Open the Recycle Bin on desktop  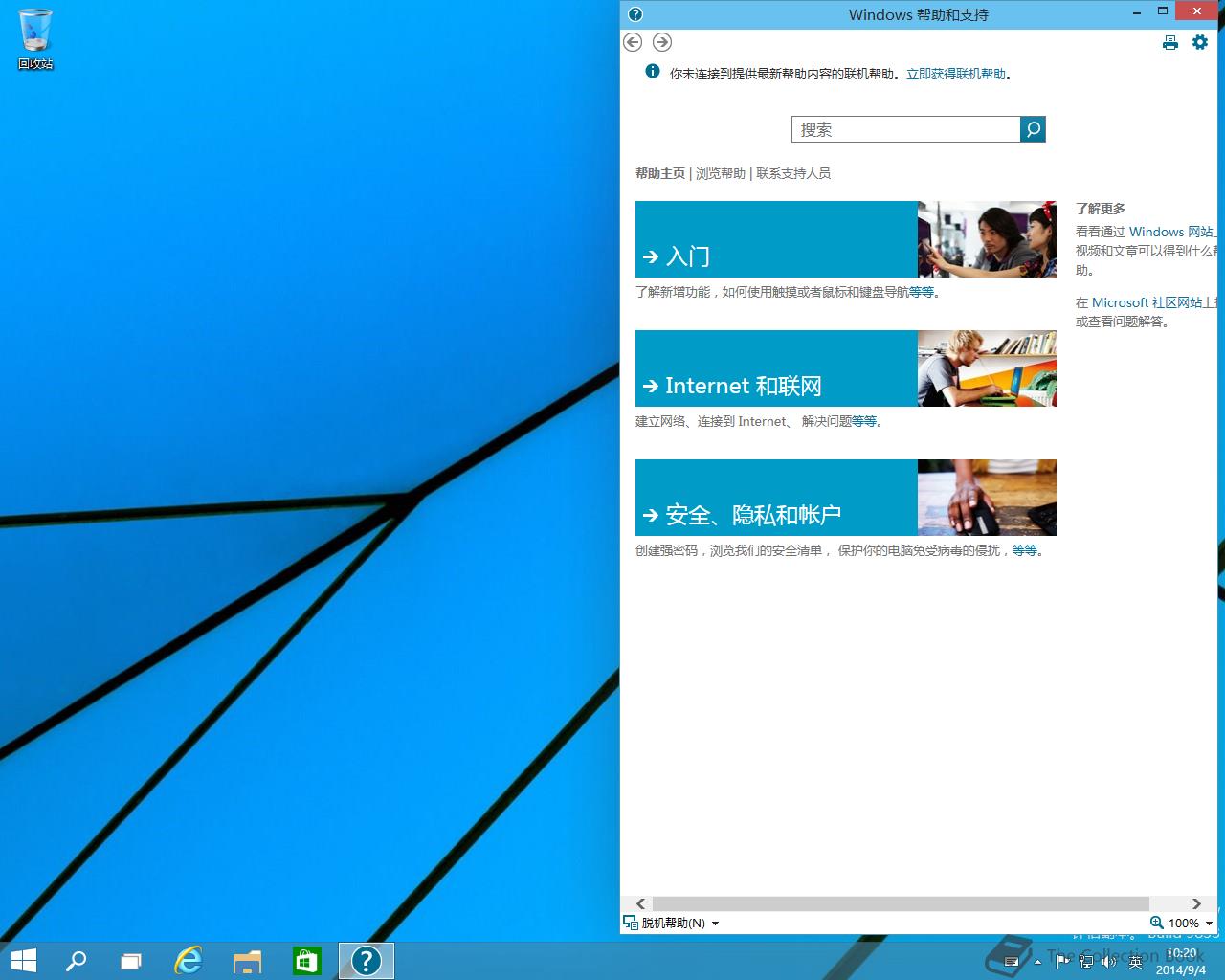[35, 38]
